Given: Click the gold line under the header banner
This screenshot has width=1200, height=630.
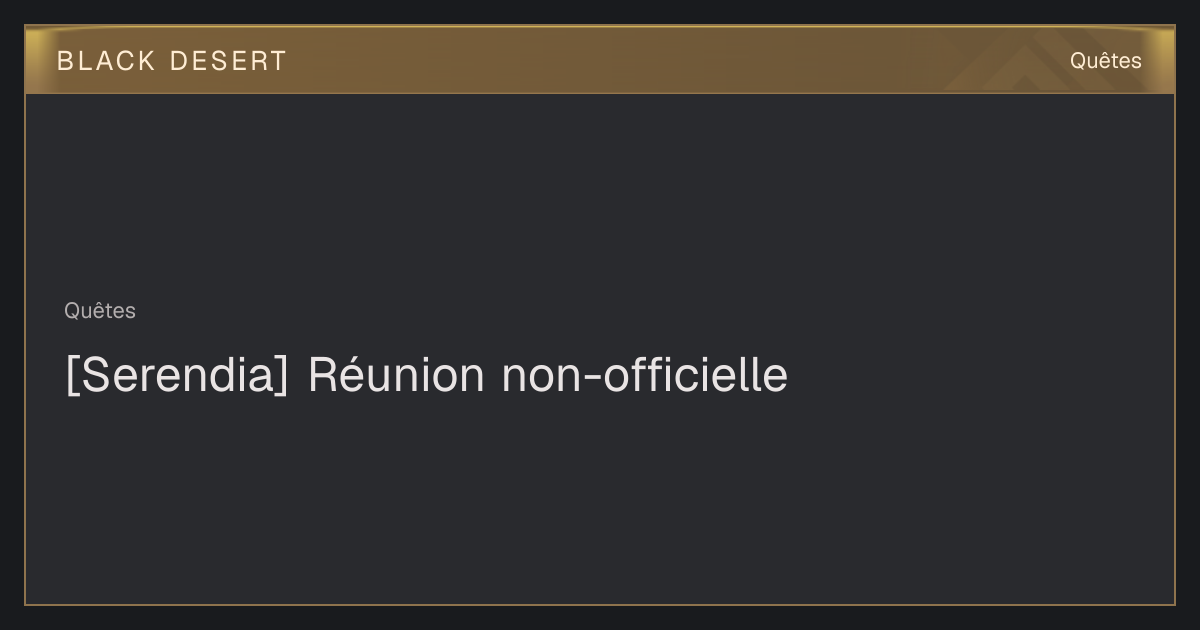Looking at the screenshot, I should coord(600,93).
